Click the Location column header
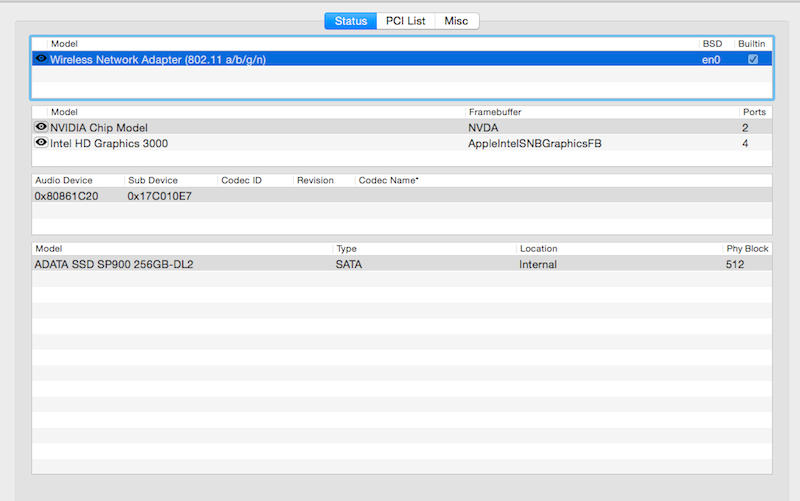The width and height of the screenshot is (800, 501). pyautogui.click(x=538, y=248)
